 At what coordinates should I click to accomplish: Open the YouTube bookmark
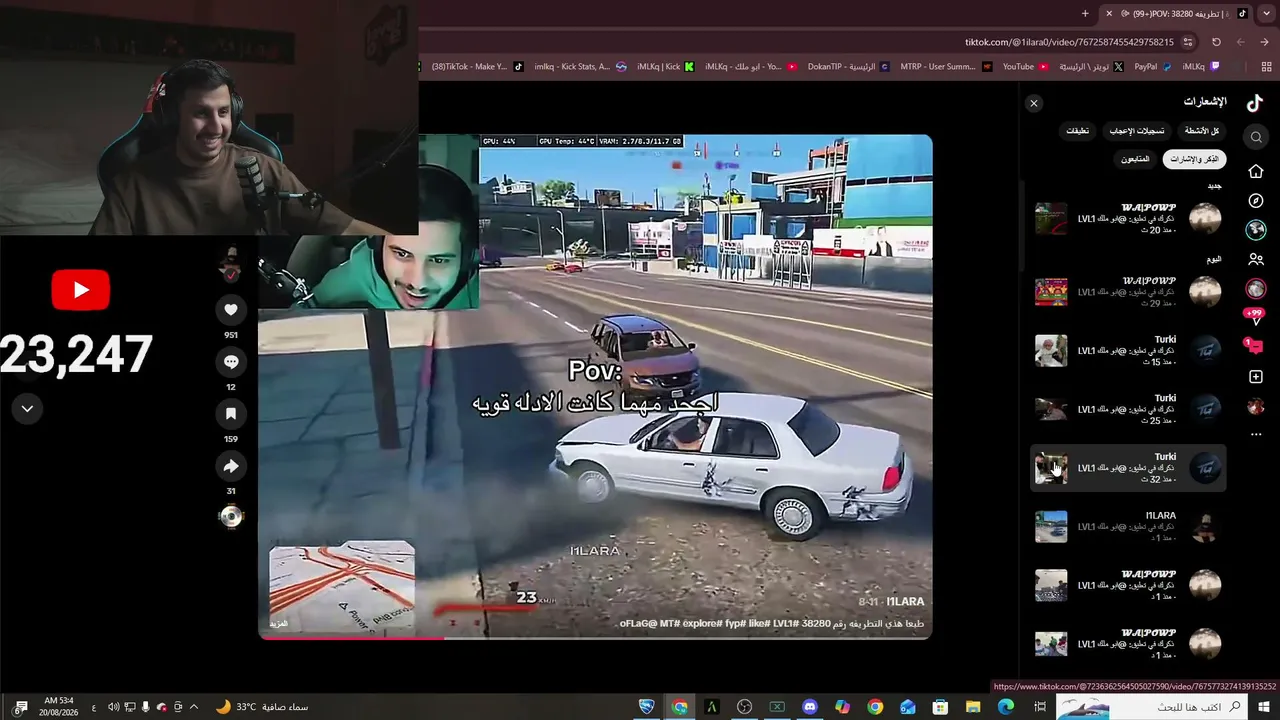coord(1026,67)
